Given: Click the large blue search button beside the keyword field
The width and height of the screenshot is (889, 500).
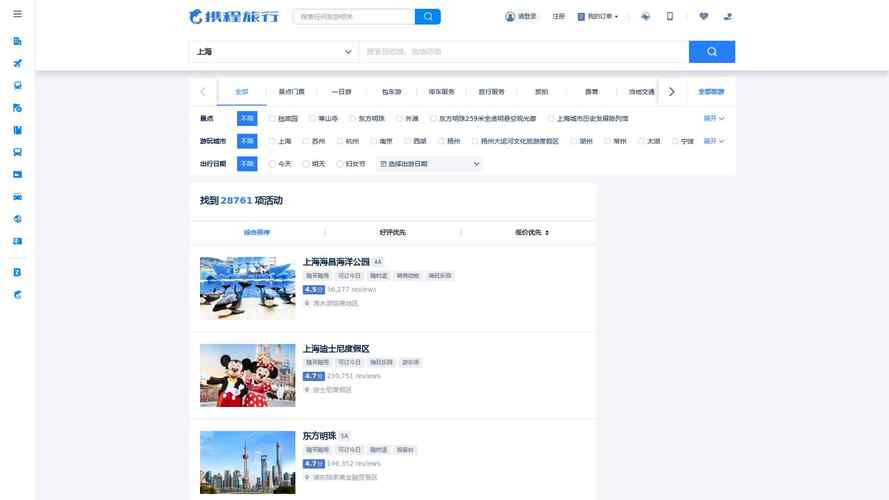Looking at the screenshot, I should click(712, 52).
